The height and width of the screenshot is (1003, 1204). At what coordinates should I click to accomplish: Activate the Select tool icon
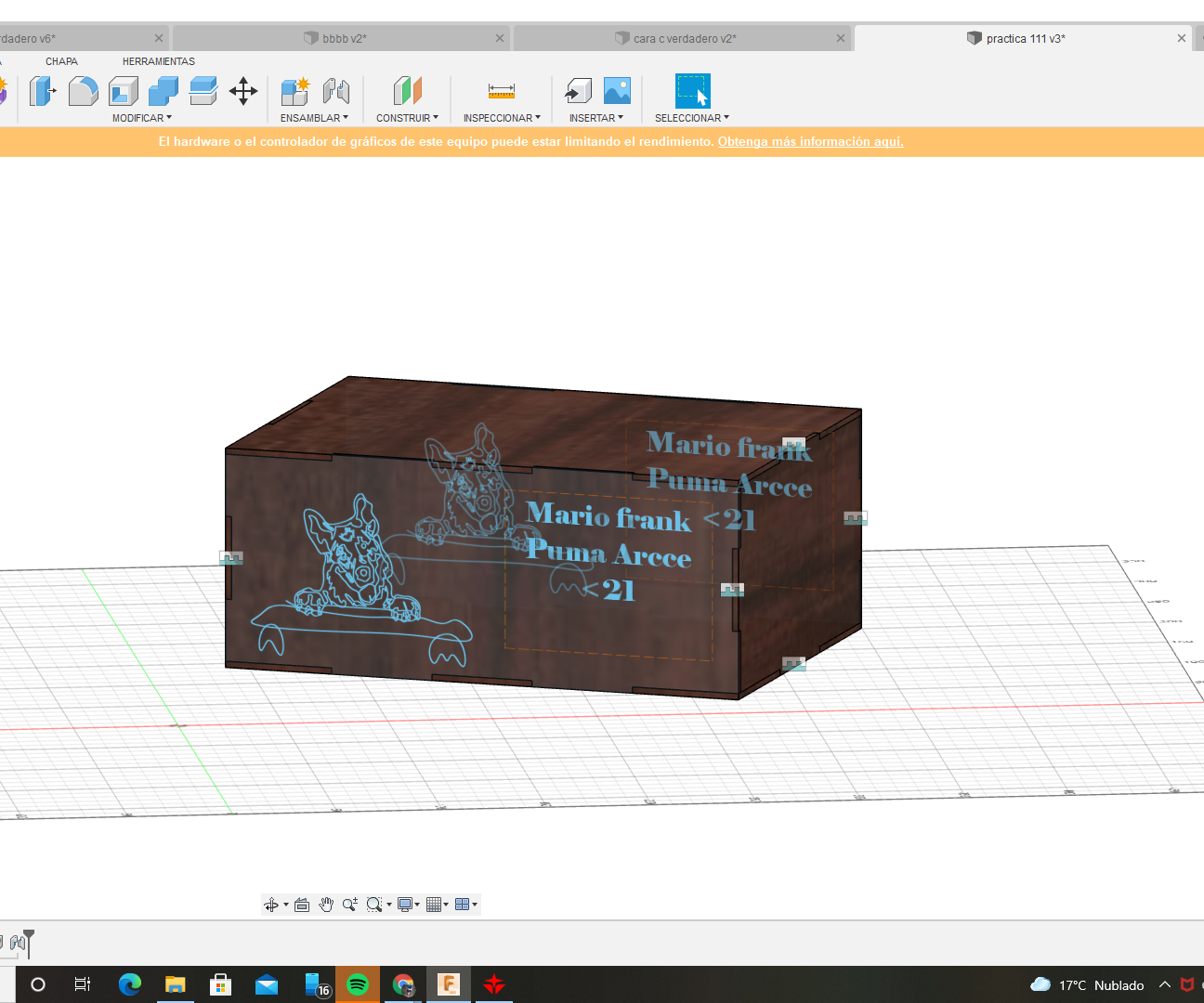[x=692, y=91]
